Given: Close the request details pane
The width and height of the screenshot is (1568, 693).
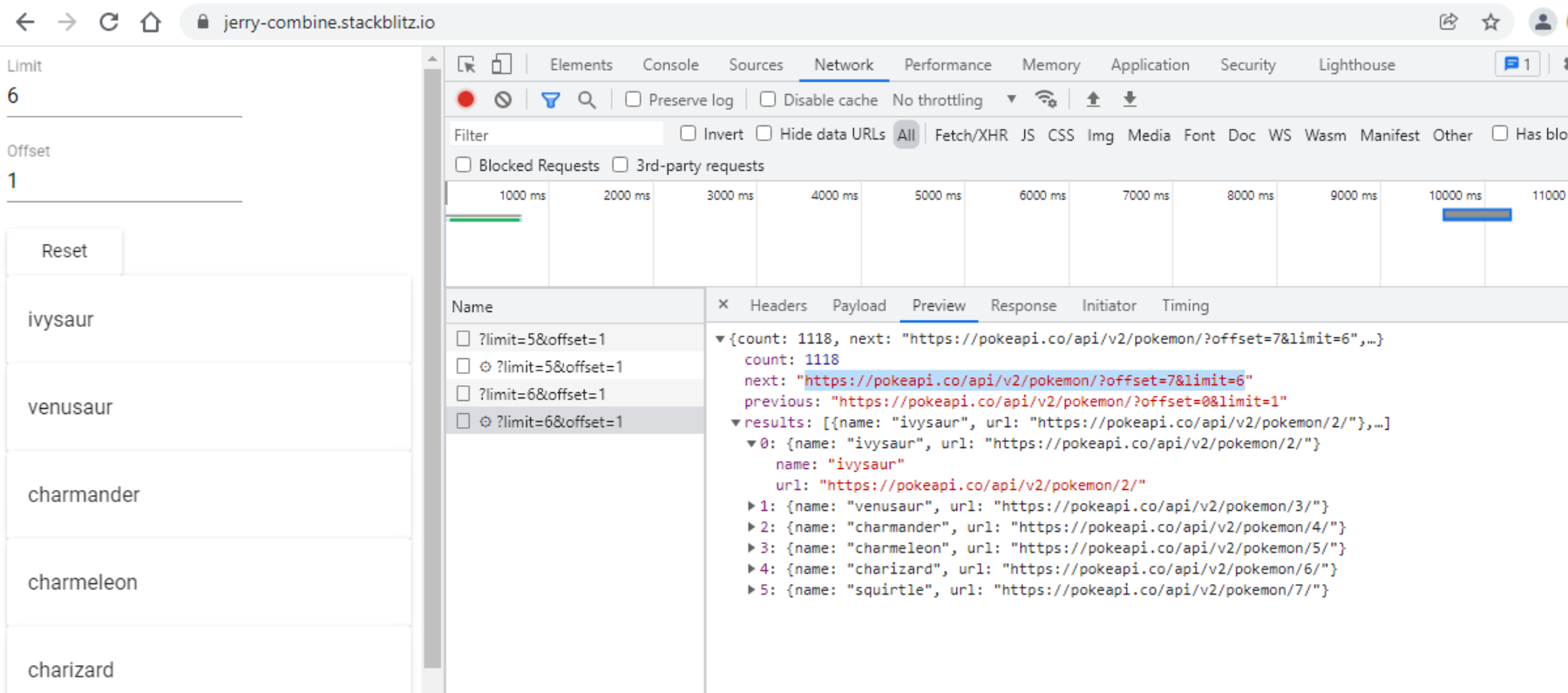Looking at the screenshot, I should 723,304.
